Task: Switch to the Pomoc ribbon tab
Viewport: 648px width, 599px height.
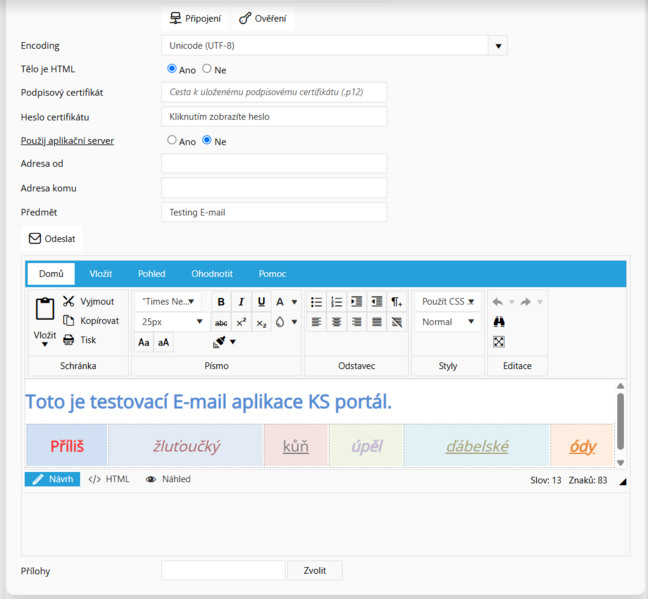Action: [272, 274]
